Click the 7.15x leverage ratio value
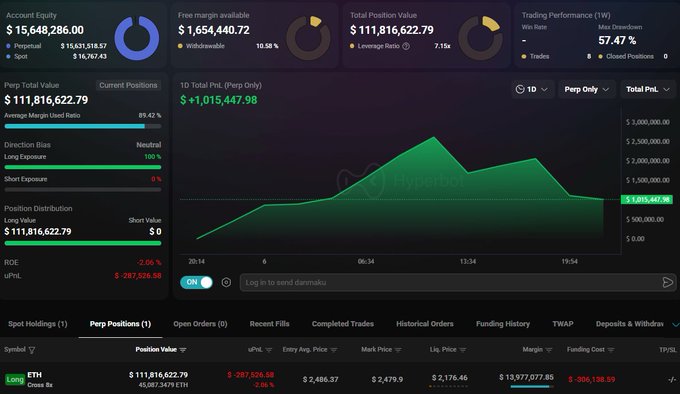Image resolution: width=680 pixels, height=394 pixels. click(442, 46)
